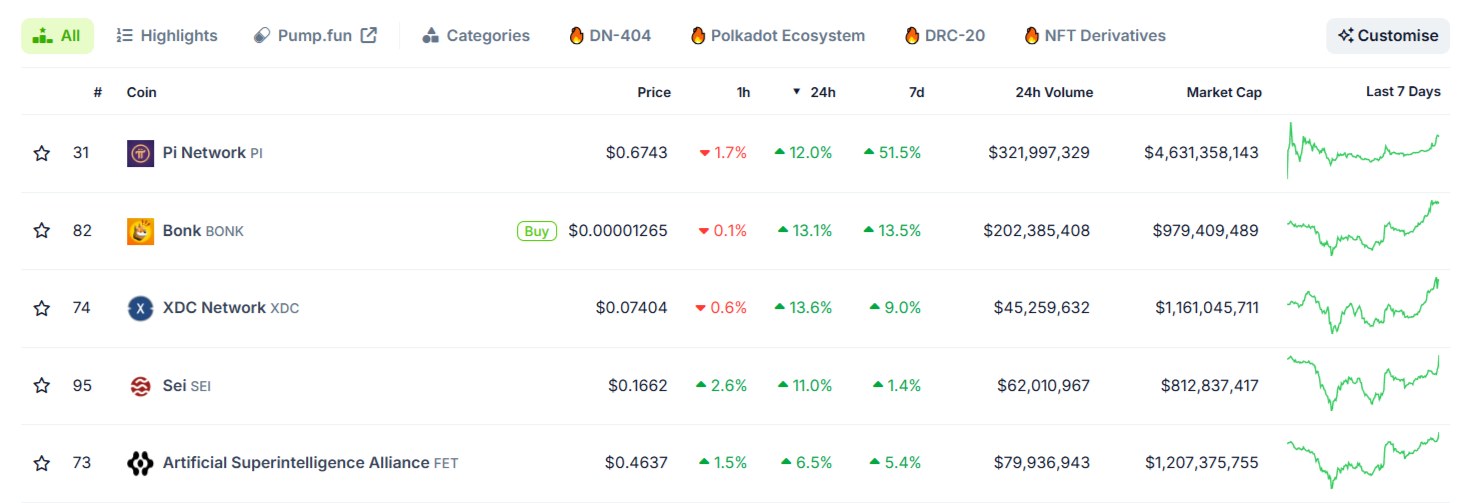Click the Artificial Superintelligence Alliance logo
1470x503 pixels.
click(x=140, y=463)
